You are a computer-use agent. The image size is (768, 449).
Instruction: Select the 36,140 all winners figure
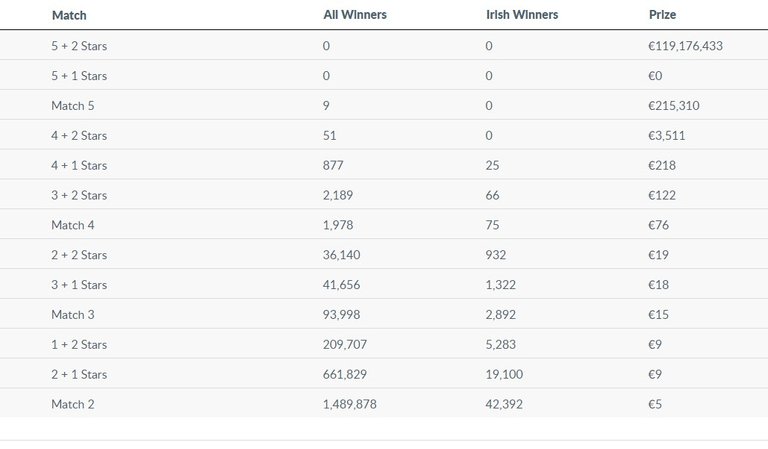tap(342, 255)
